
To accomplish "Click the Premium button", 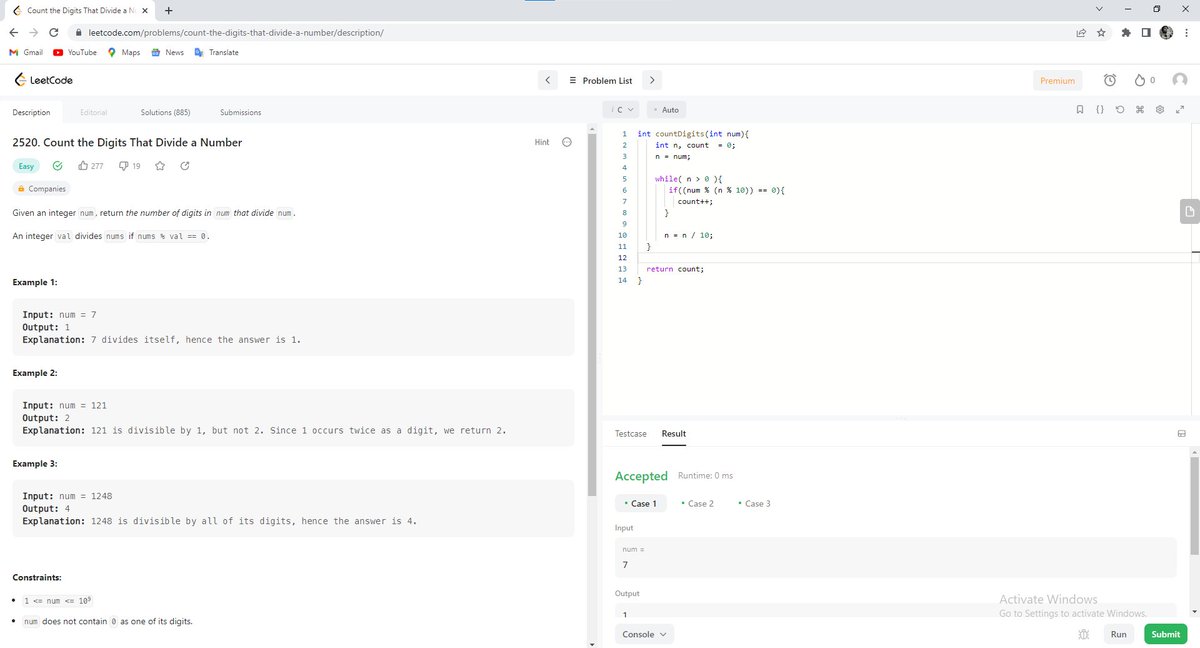I will (x=1057, y=80).
